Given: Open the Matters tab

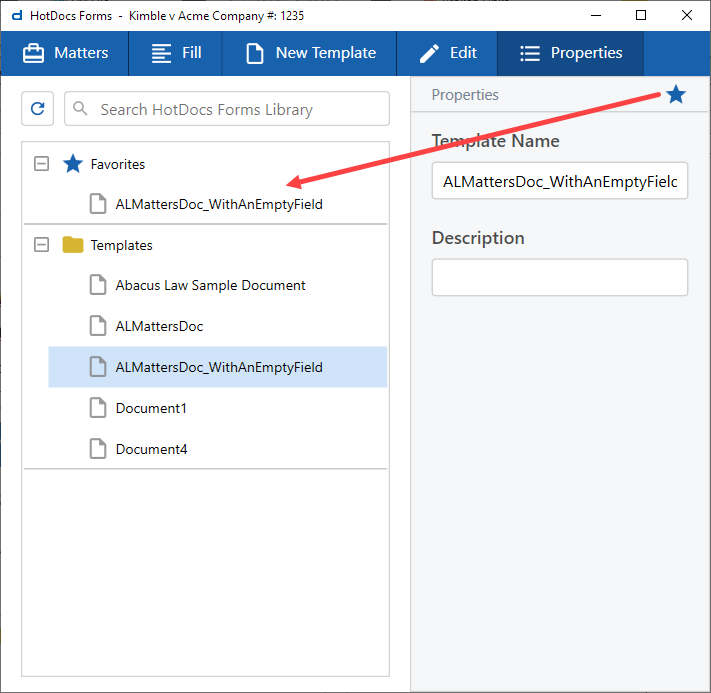Looking at the screenshot, I should [x=65, y=53].
